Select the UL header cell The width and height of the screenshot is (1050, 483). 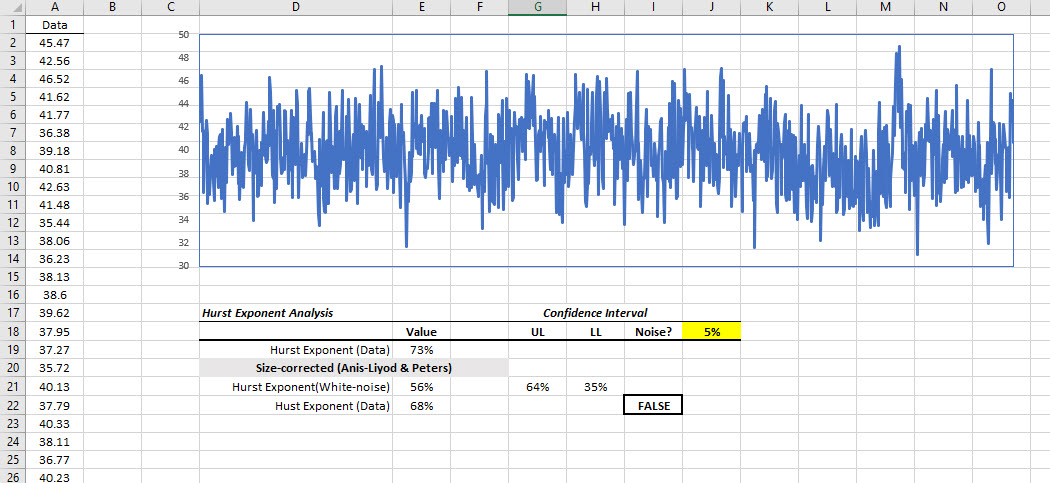click(537, 332)
